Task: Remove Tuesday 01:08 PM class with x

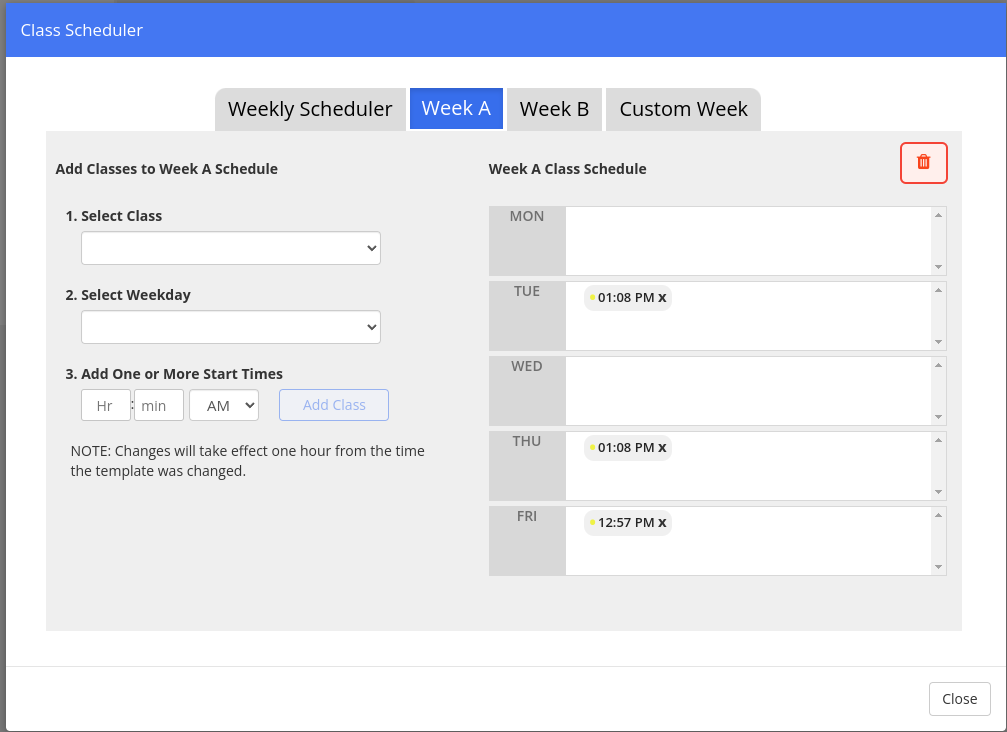Action: click(662, 298)
